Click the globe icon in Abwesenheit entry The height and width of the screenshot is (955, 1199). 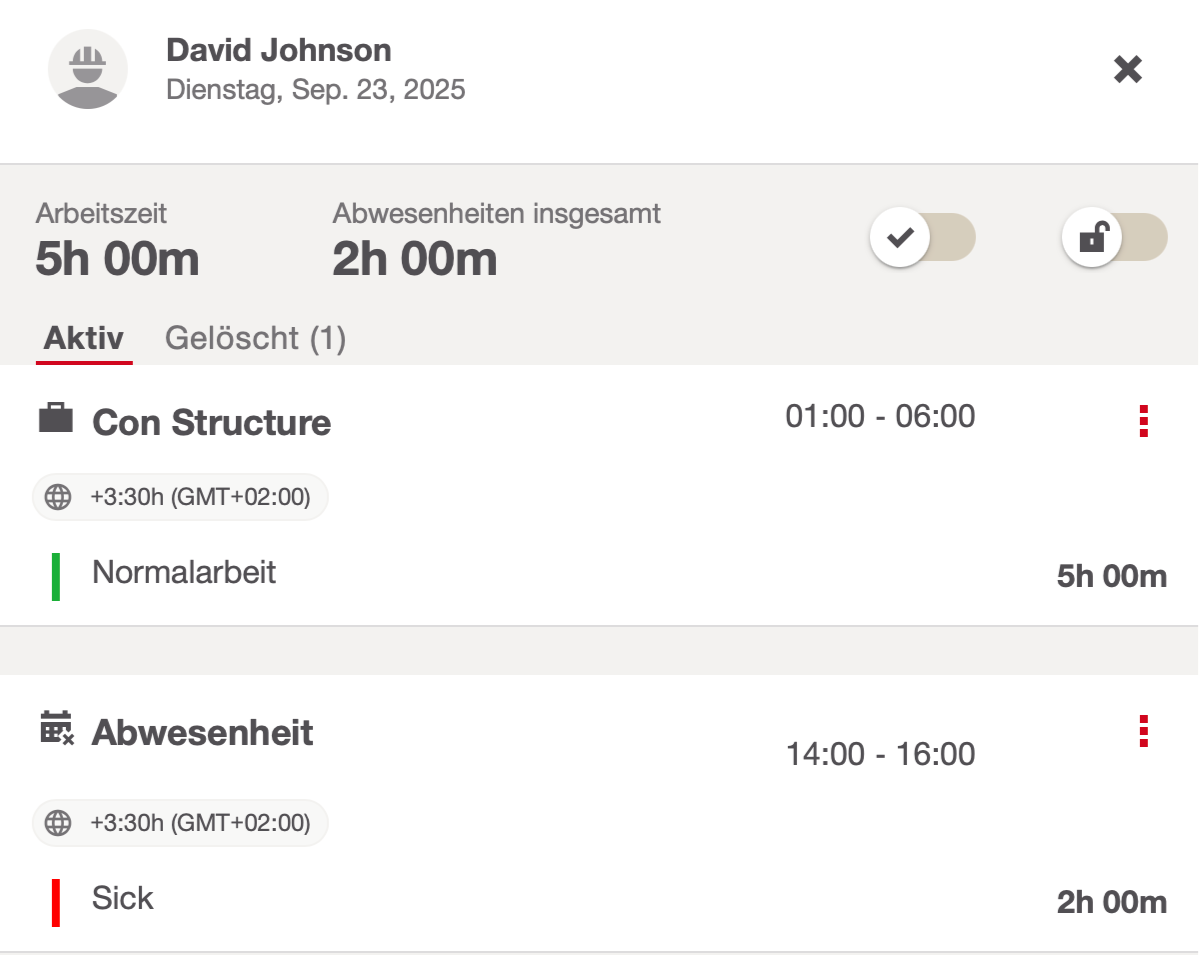(x=59, y=823)
